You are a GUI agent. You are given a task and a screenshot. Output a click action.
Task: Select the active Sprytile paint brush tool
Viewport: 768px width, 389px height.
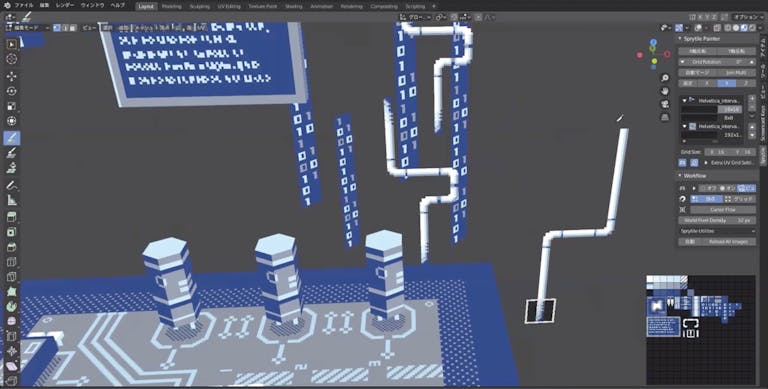pyautogui.click(x=12, y=138)
